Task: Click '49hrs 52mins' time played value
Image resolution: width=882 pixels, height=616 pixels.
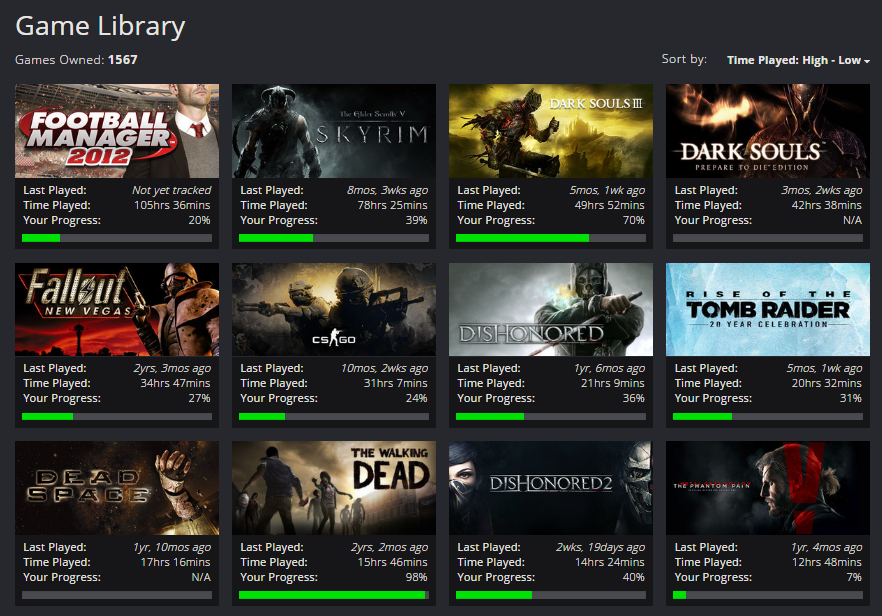Action: click(x=610, y=205)
